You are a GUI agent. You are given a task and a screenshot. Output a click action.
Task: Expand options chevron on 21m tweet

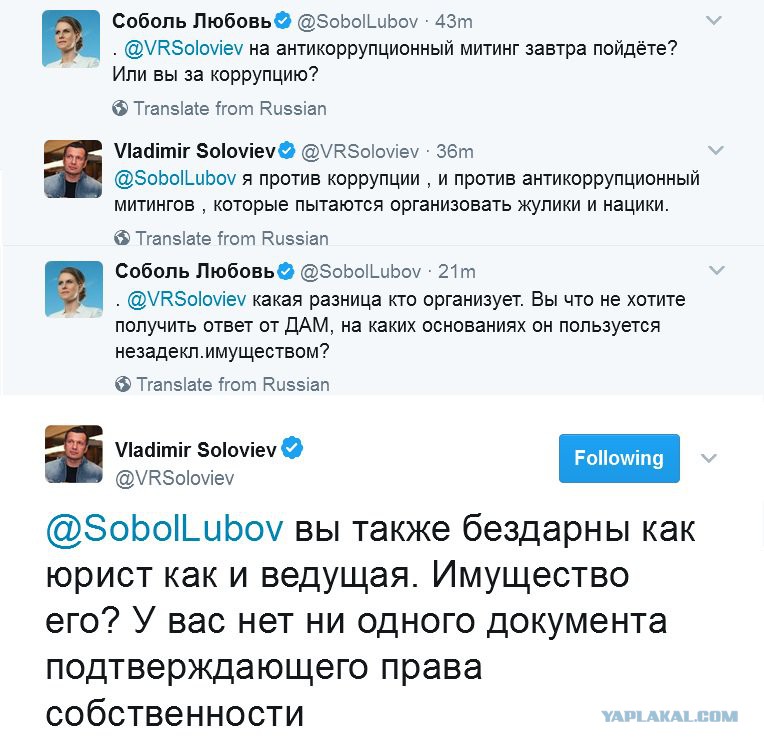point(717,270)
